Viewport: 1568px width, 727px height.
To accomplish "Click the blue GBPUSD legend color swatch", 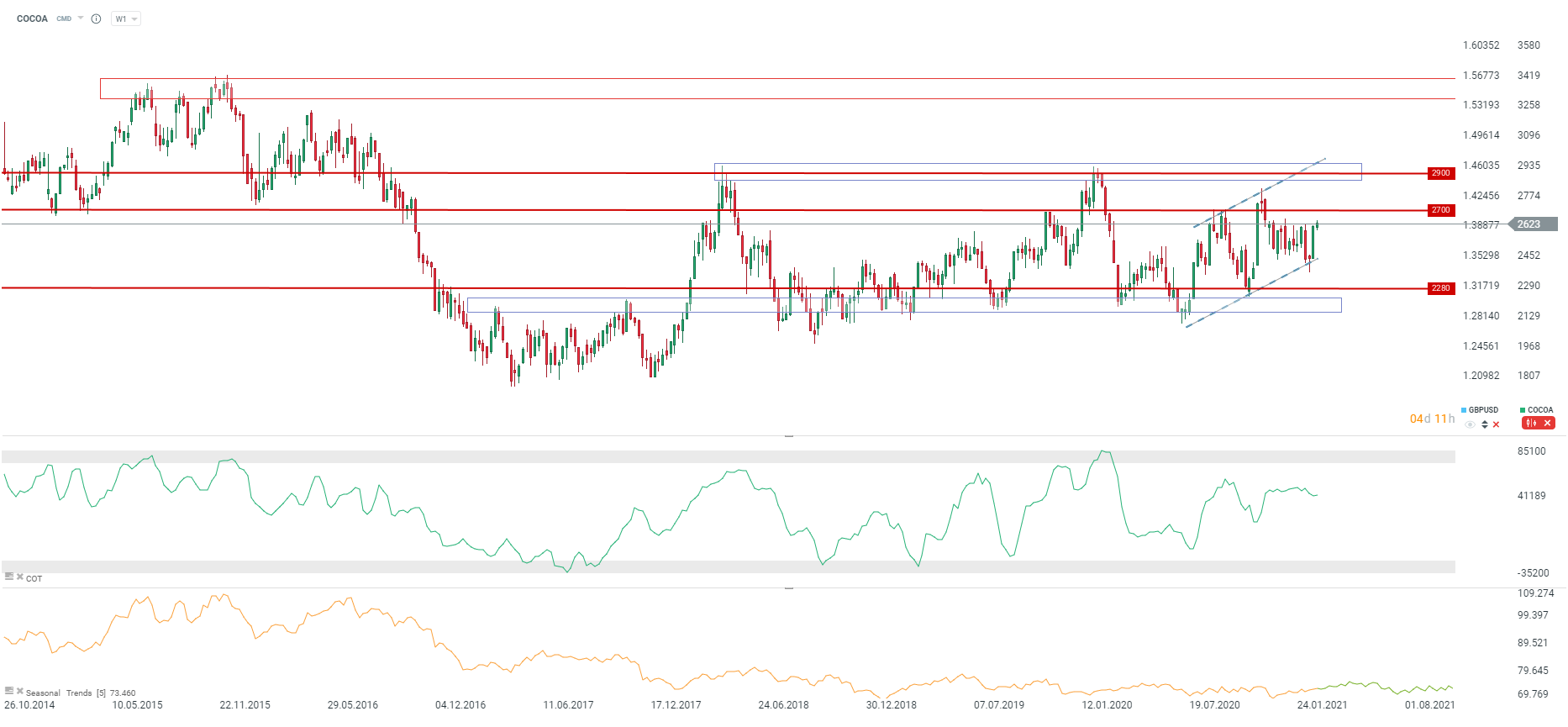I will tap(1465, 410).
